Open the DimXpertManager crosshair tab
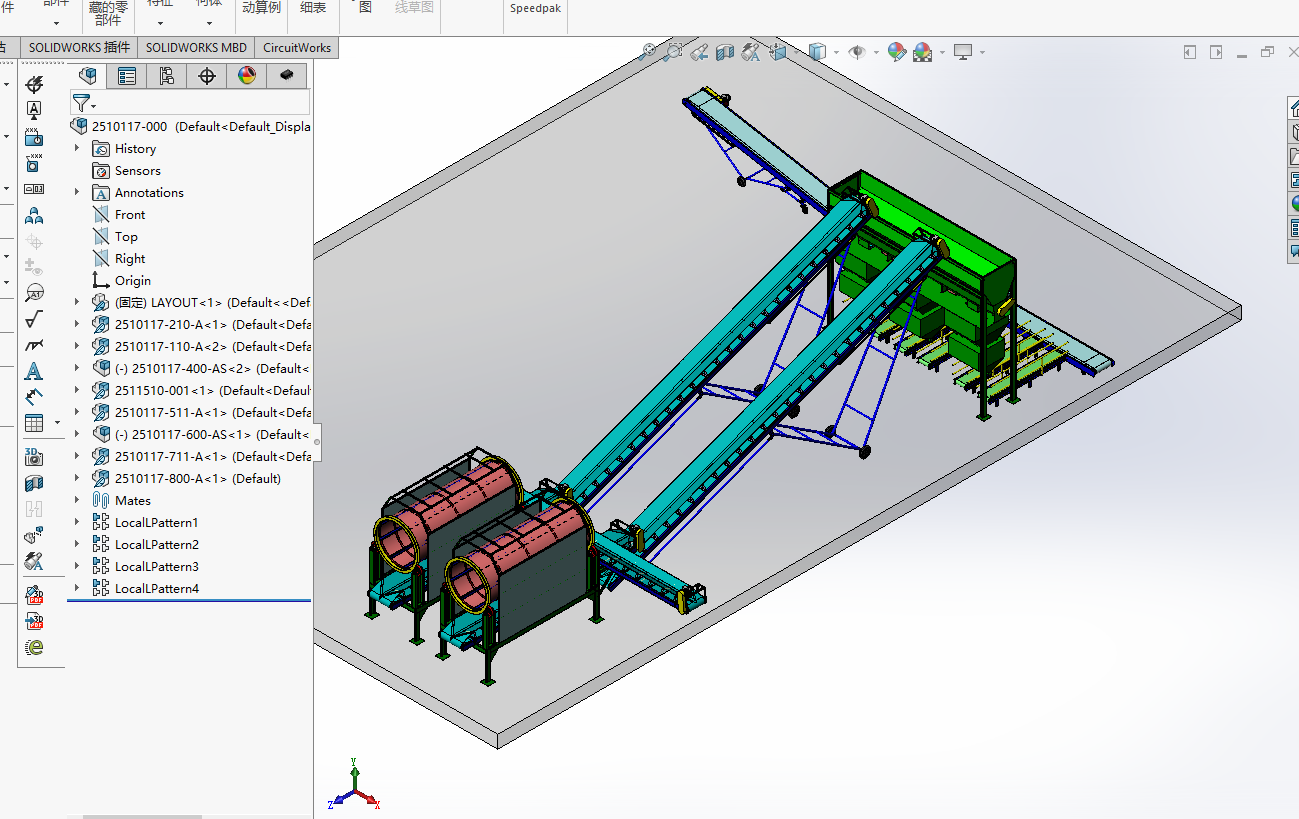Screen dimensions: 1299x819 207,76
